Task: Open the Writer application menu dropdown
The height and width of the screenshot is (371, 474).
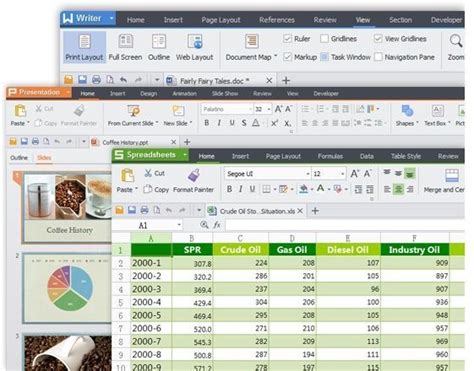Action: [111, 18]
